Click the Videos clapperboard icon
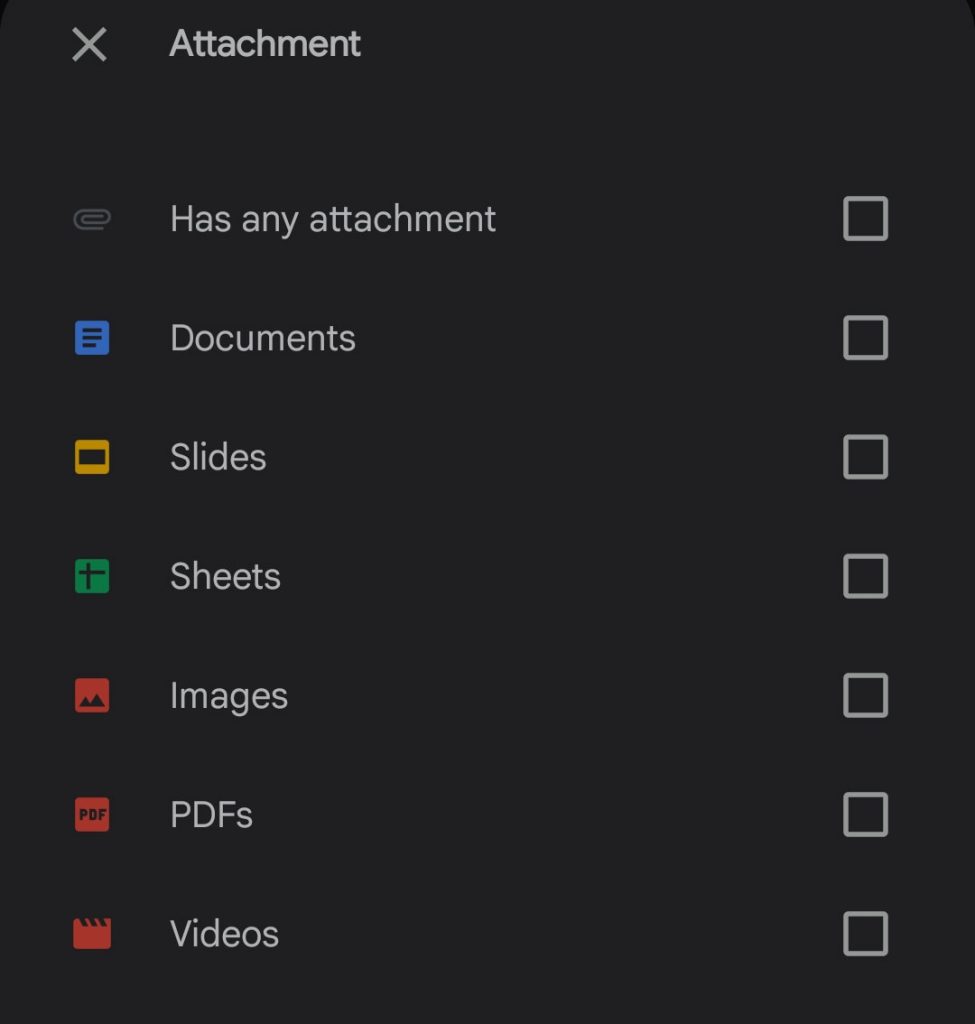Viewport: 975px width, 1024px height. (91, 933)
